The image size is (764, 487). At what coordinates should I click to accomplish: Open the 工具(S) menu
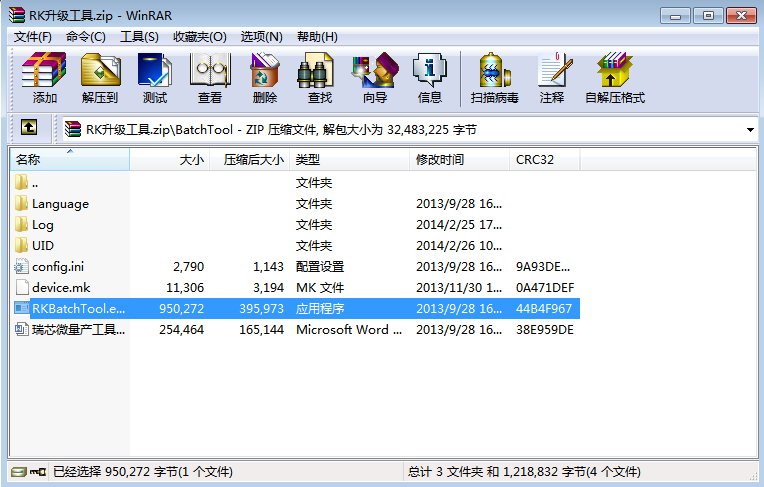pyautogui.click(x=139, y=37)
